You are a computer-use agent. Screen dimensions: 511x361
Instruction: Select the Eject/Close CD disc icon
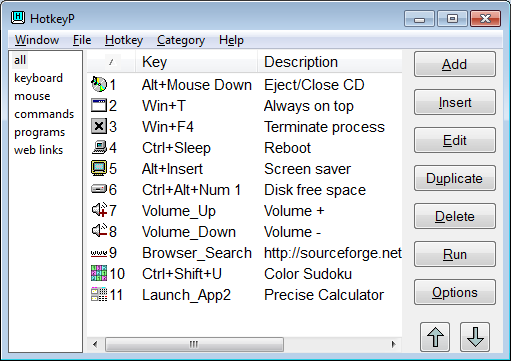99,84
